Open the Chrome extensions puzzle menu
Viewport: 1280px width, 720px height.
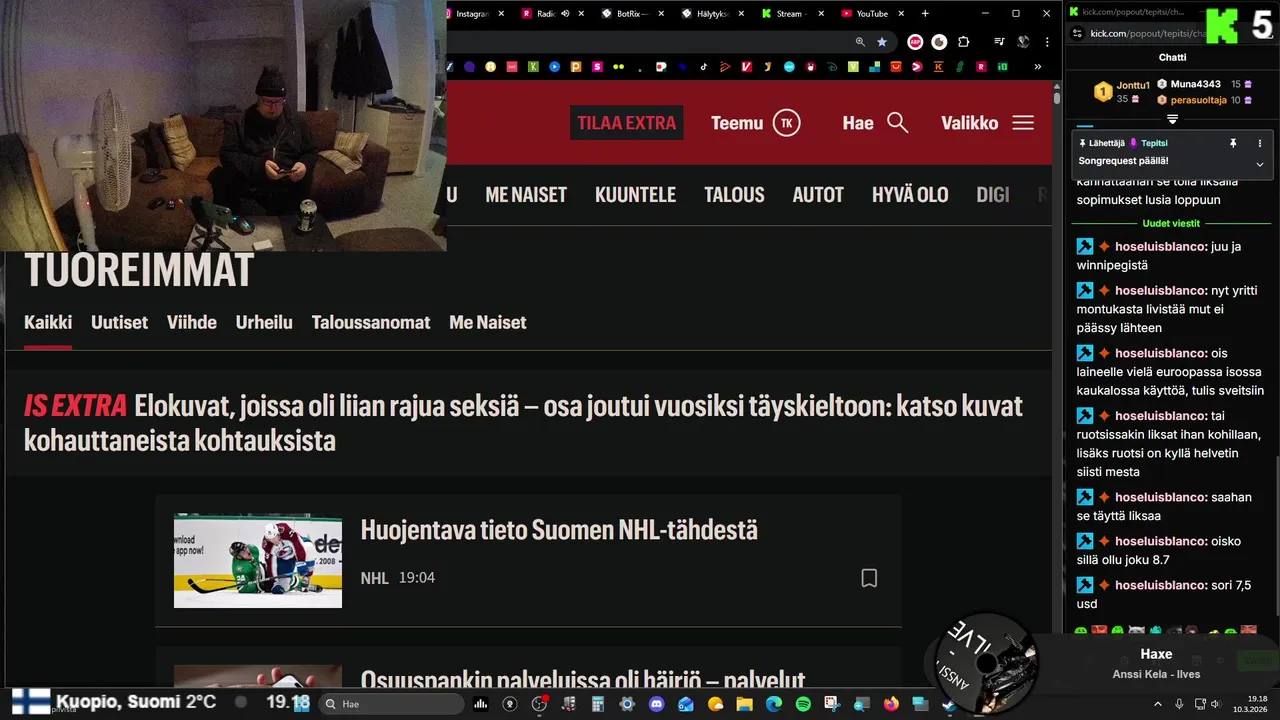click(x=964, y=42)
